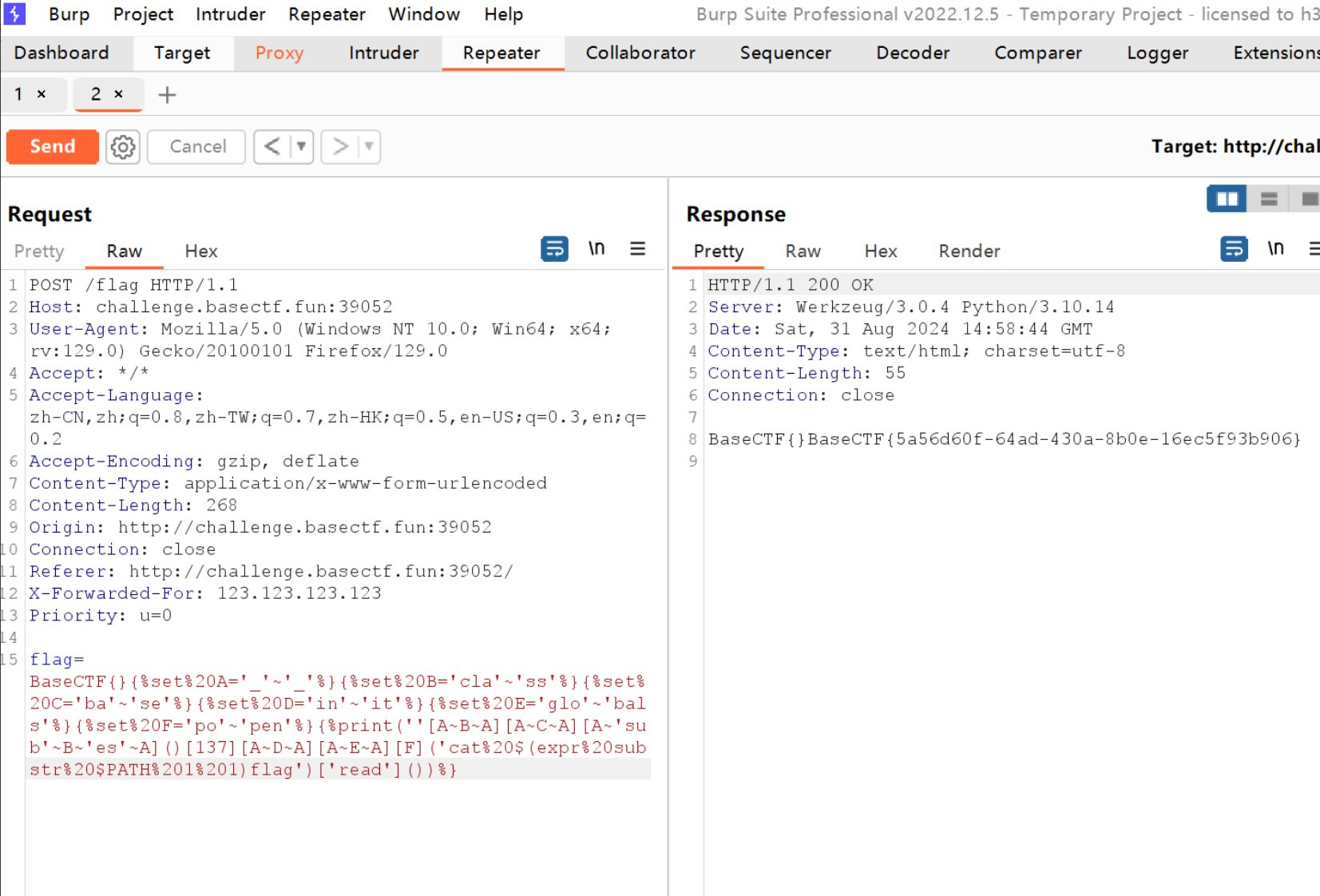Select the Repeater tool tab
Screen dimensions: 1320x896
501,53
